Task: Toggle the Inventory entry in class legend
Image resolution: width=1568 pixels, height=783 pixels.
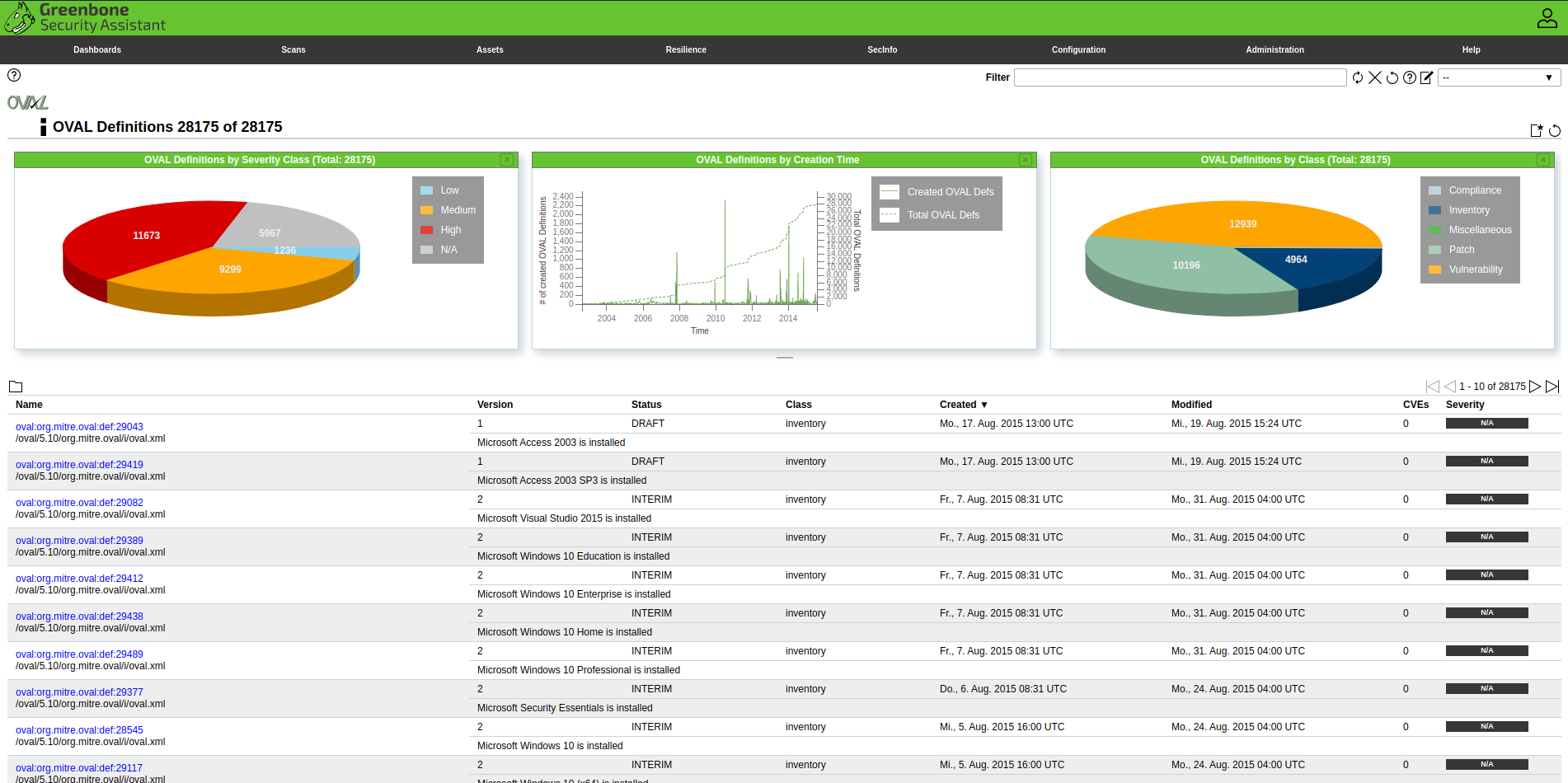Action: coord(1468,210)
